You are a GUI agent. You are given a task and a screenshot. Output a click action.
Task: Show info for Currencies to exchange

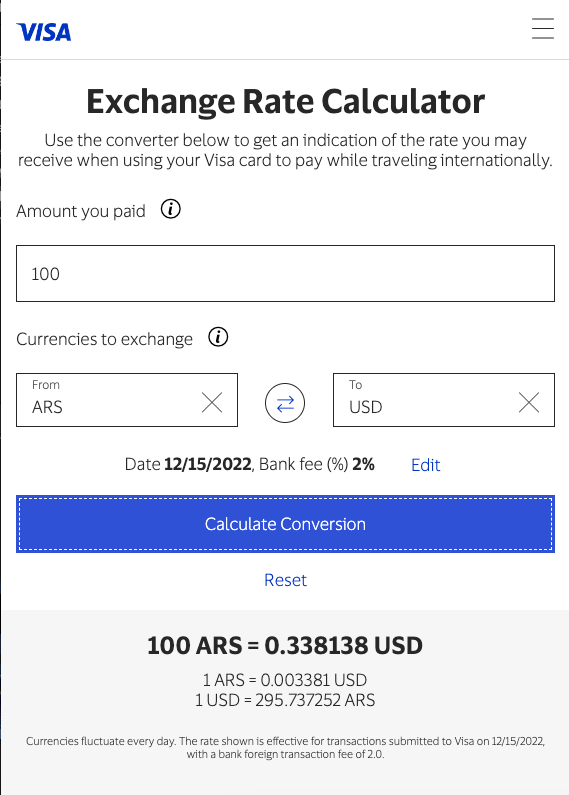(x=218, y=337)
